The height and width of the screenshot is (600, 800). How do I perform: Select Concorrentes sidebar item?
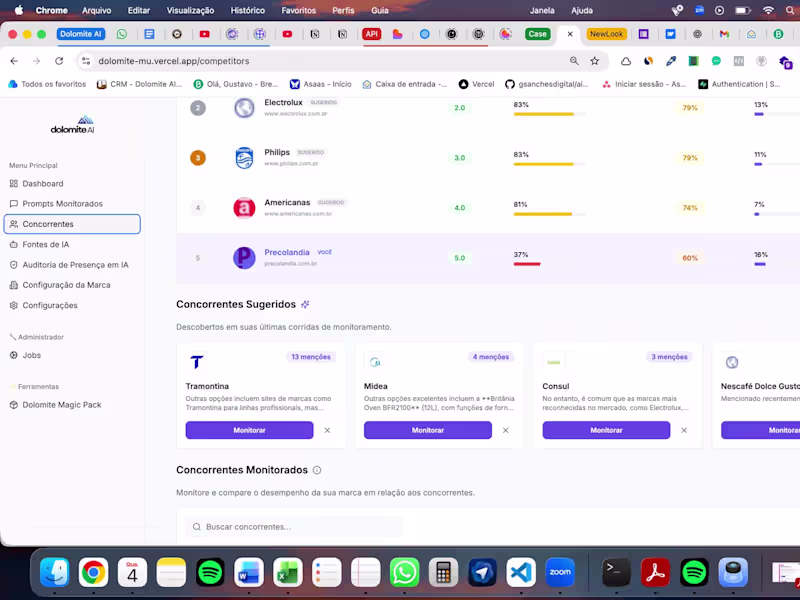point(72,224)
